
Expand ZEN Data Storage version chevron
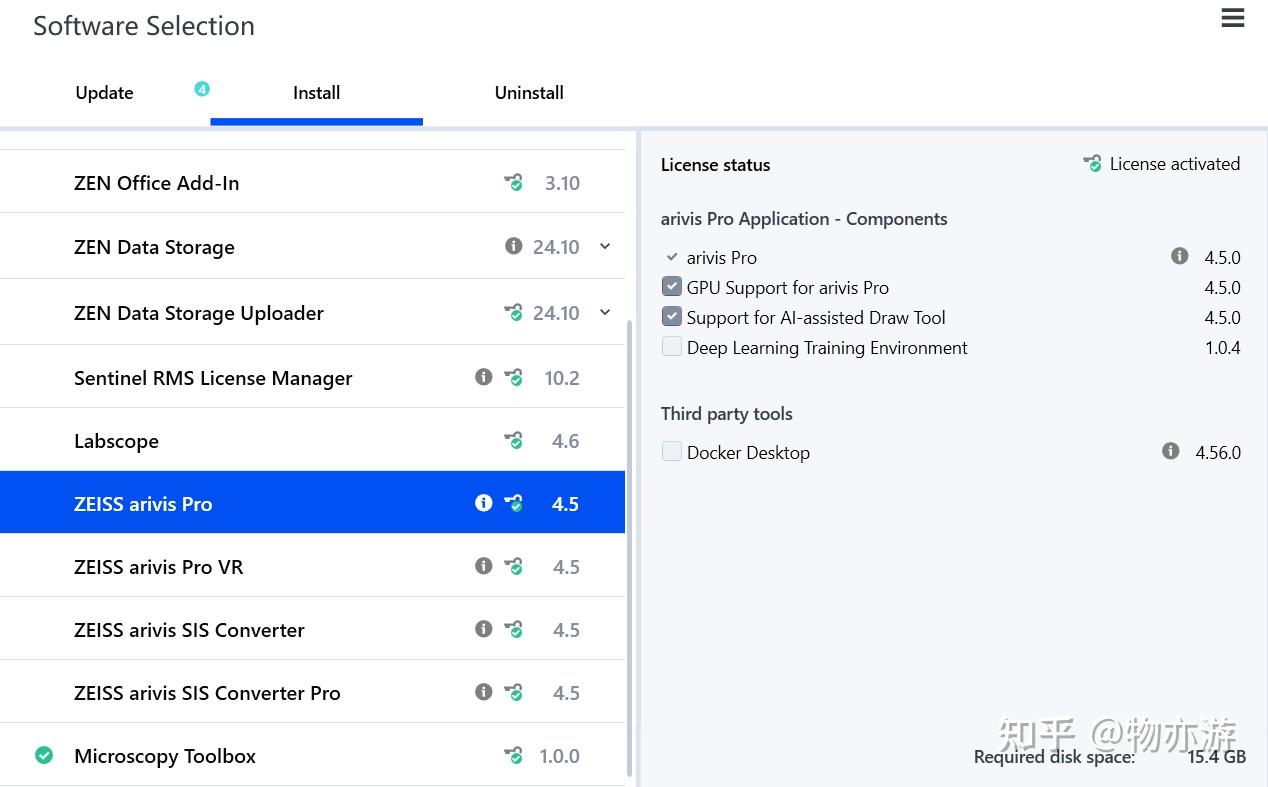pos(605,246)
